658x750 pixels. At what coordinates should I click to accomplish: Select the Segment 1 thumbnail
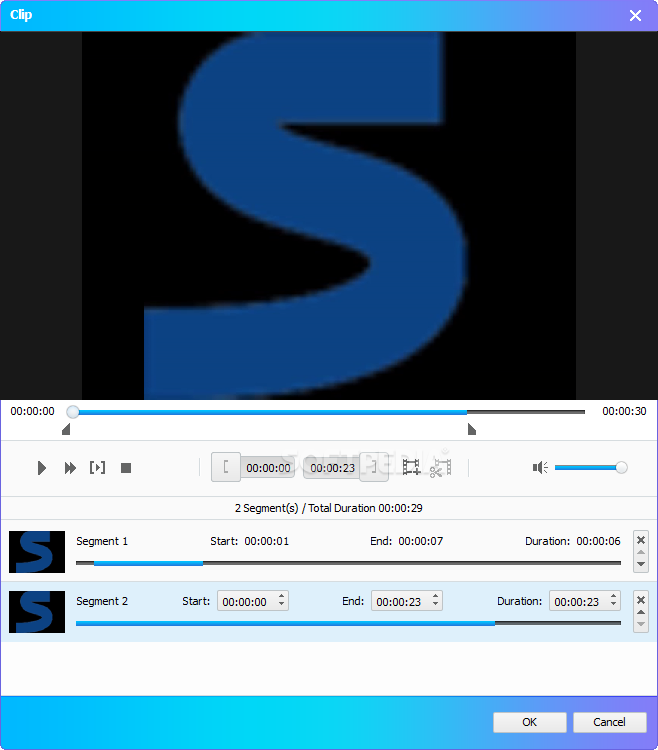pos(37,552)
